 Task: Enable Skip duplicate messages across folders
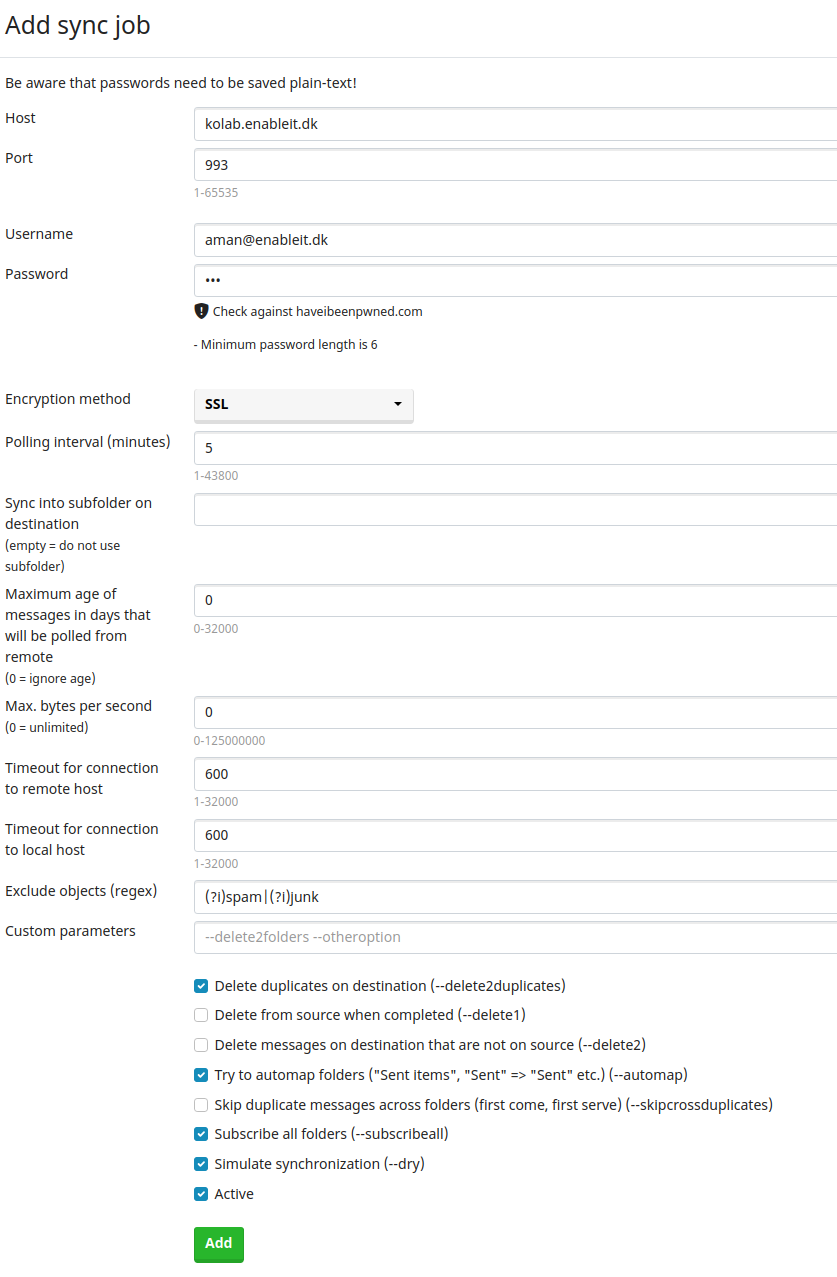pos(201,1105)
